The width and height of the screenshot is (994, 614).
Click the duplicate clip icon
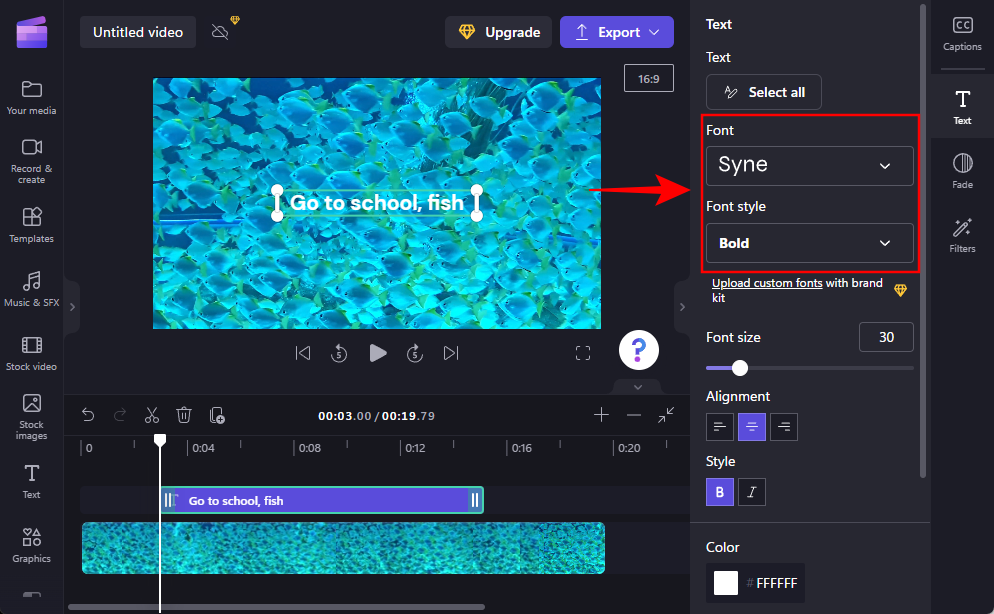(217, 415)
